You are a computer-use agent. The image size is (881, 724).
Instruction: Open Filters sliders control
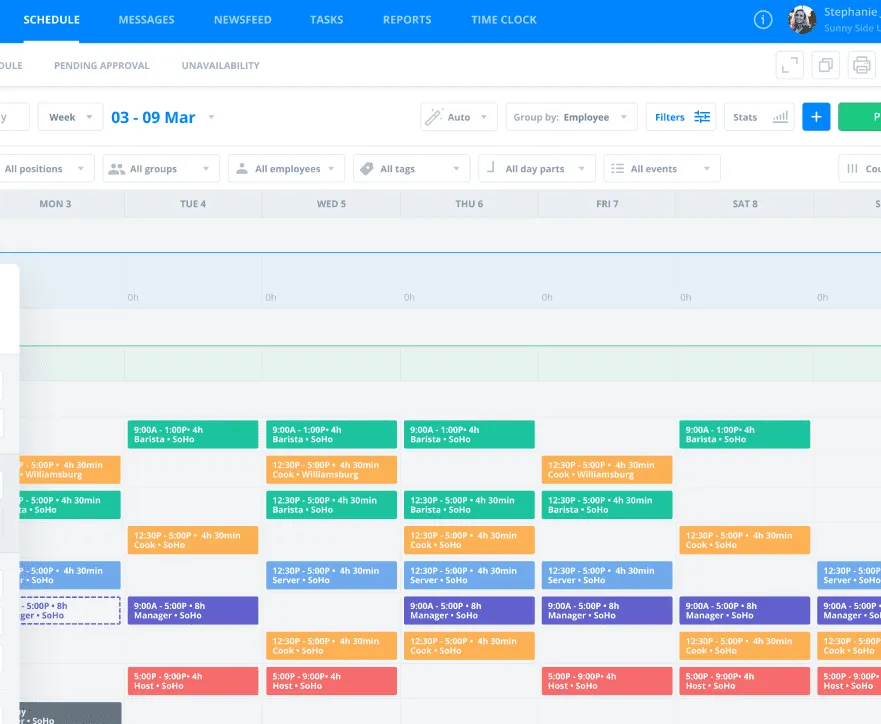click(x=681, y=117)
